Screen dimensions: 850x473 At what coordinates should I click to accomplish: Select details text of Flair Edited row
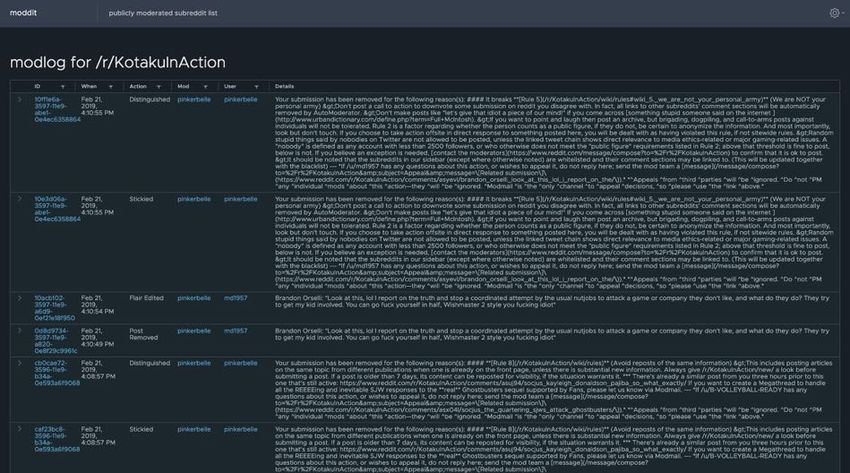[552, 302]
